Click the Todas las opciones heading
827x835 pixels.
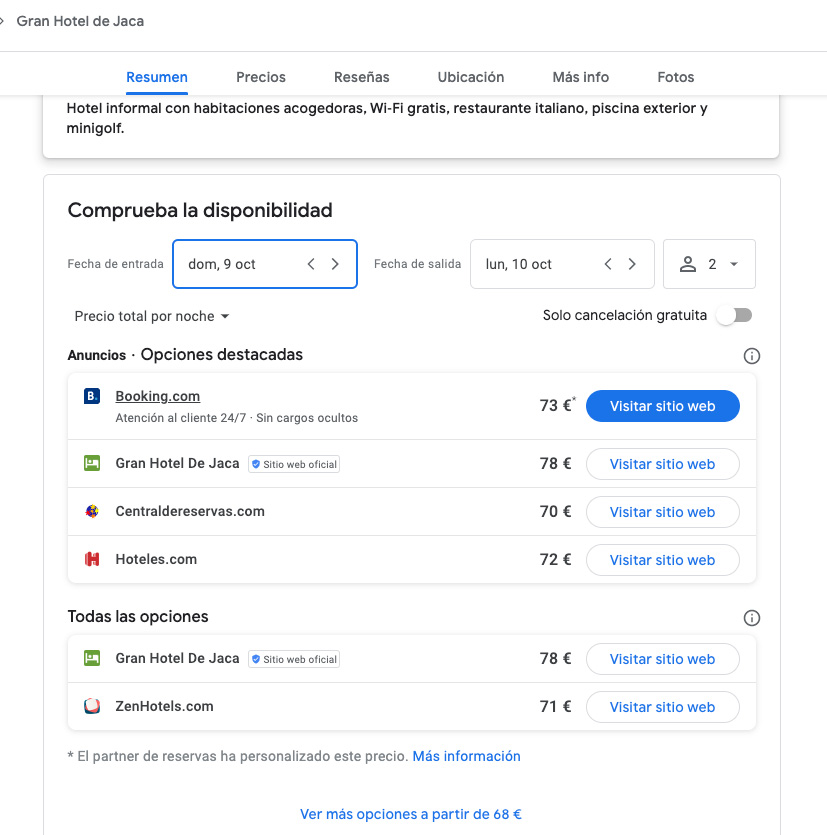[138, 616]
